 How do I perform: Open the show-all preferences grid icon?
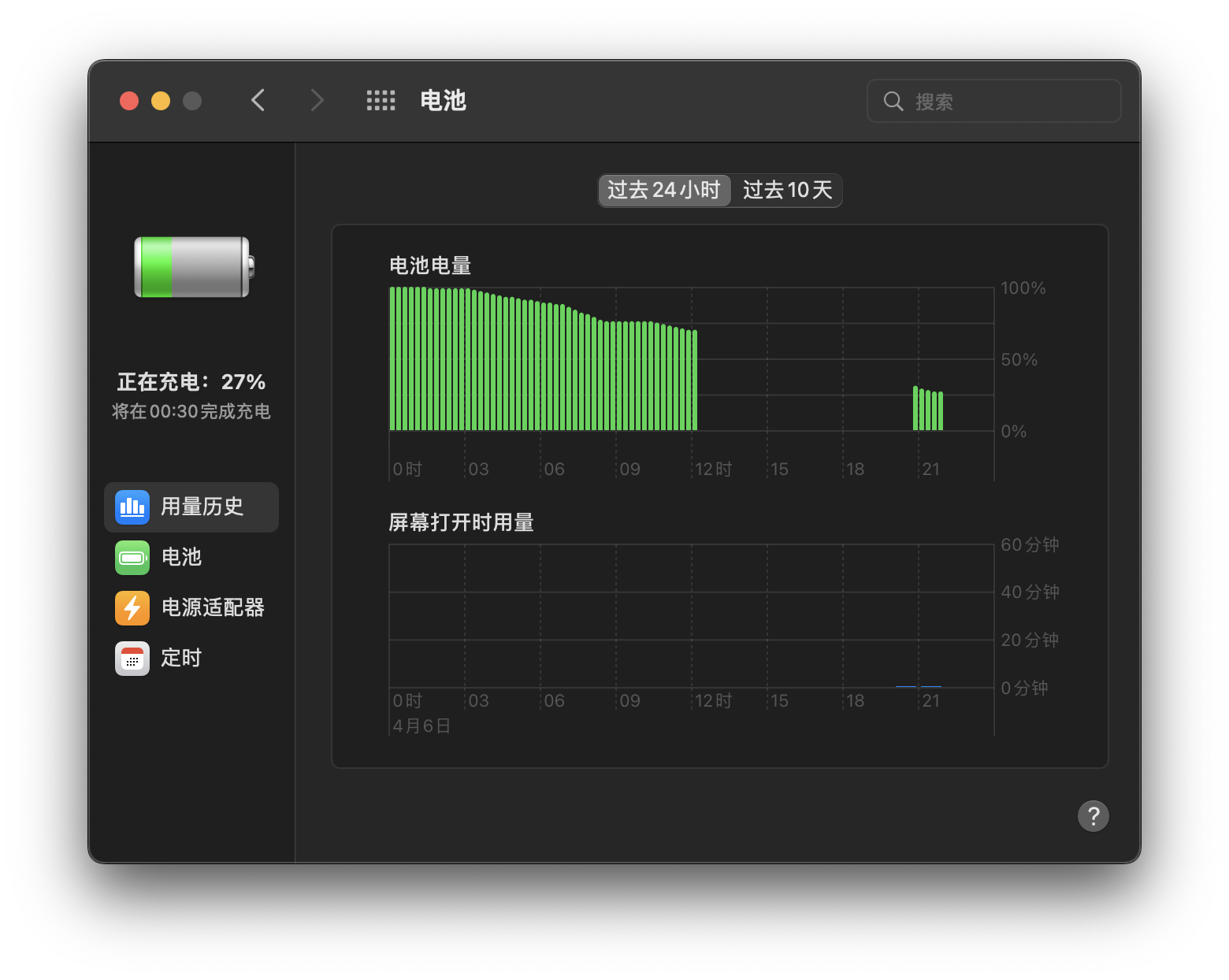pos(381,101)
